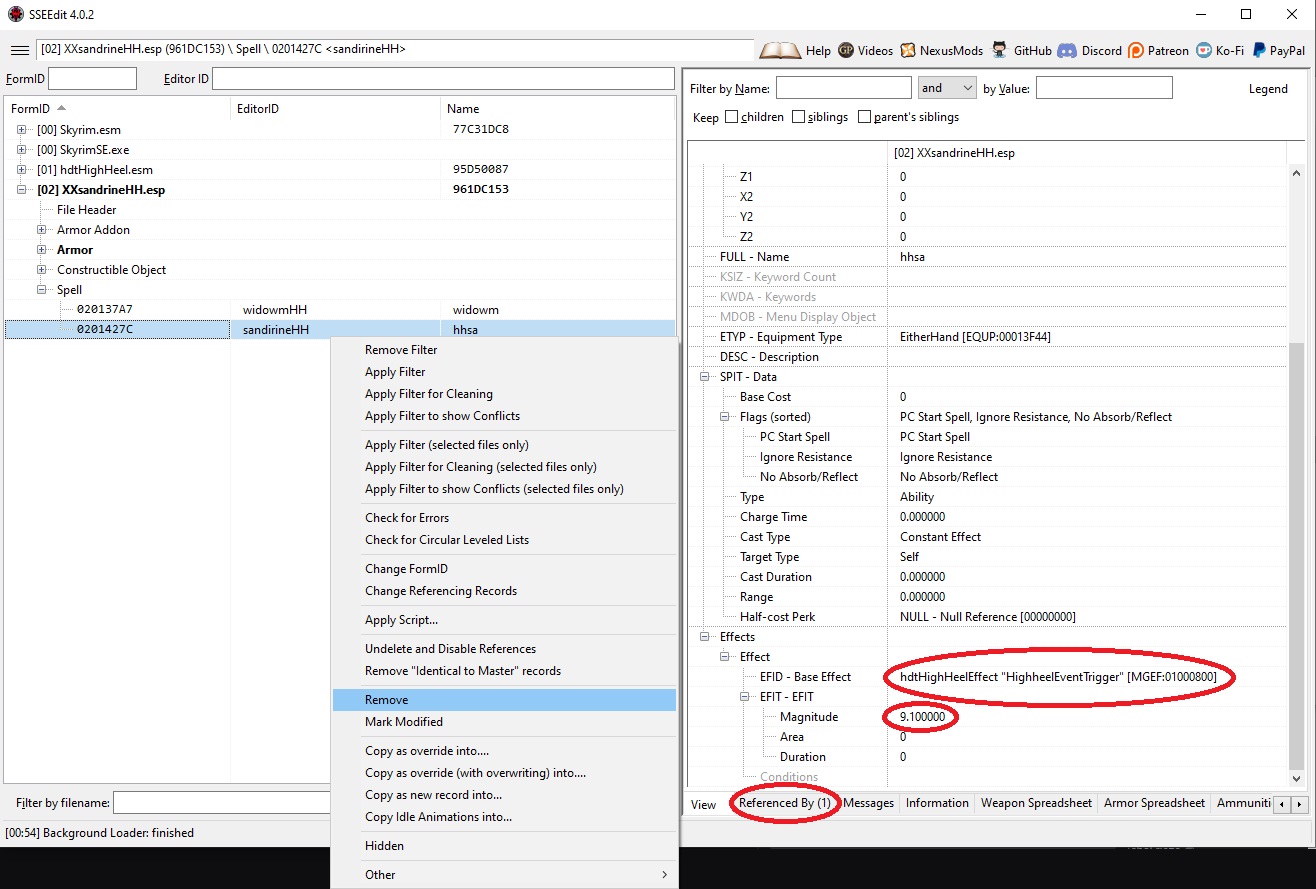Click the Legend button
Image resolution: width=1316 pixels, height=889 pixels.
pos(1268,89)
